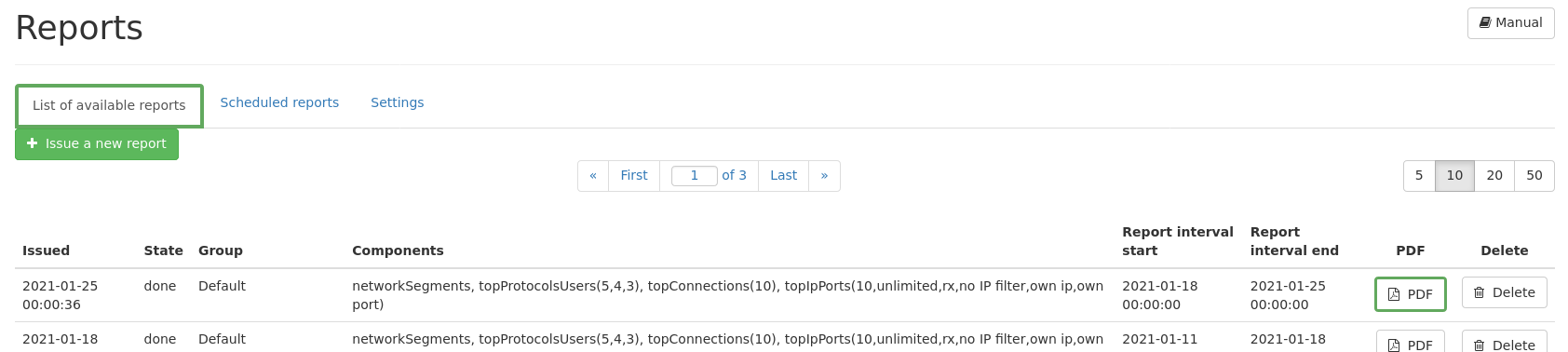Delete the 2021-01-18 report
This screenshot has height=352, width=1568.
(x=1505, y=343)
